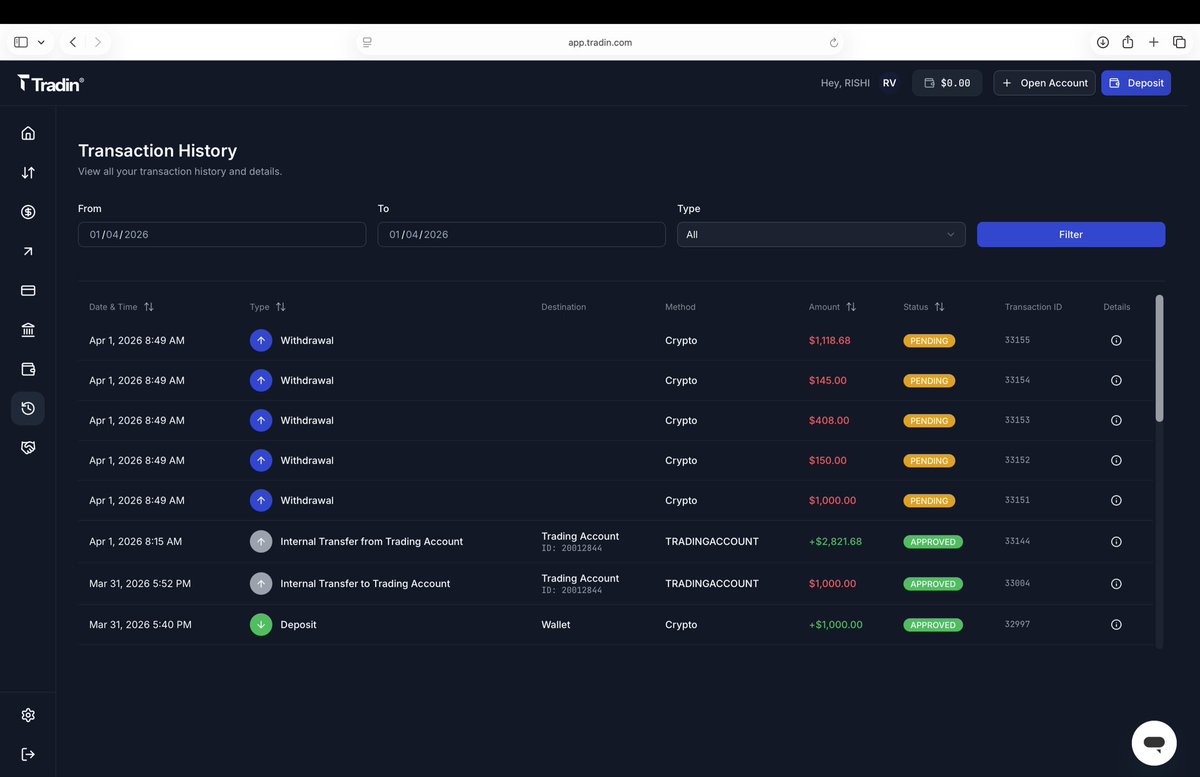Viewport: 1200px width, 777px height.
Task: Open the browser downloads icon
Action: coord(1102,42)
